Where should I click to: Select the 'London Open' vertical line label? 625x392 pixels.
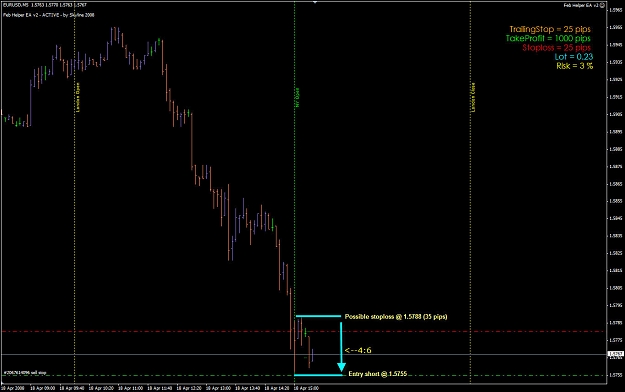pos(78,97)
